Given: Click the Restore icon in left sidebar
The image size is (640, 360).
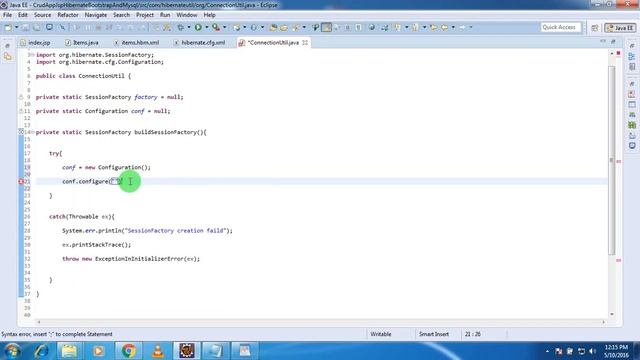Looking at the screenshot, I should (7, 46).
